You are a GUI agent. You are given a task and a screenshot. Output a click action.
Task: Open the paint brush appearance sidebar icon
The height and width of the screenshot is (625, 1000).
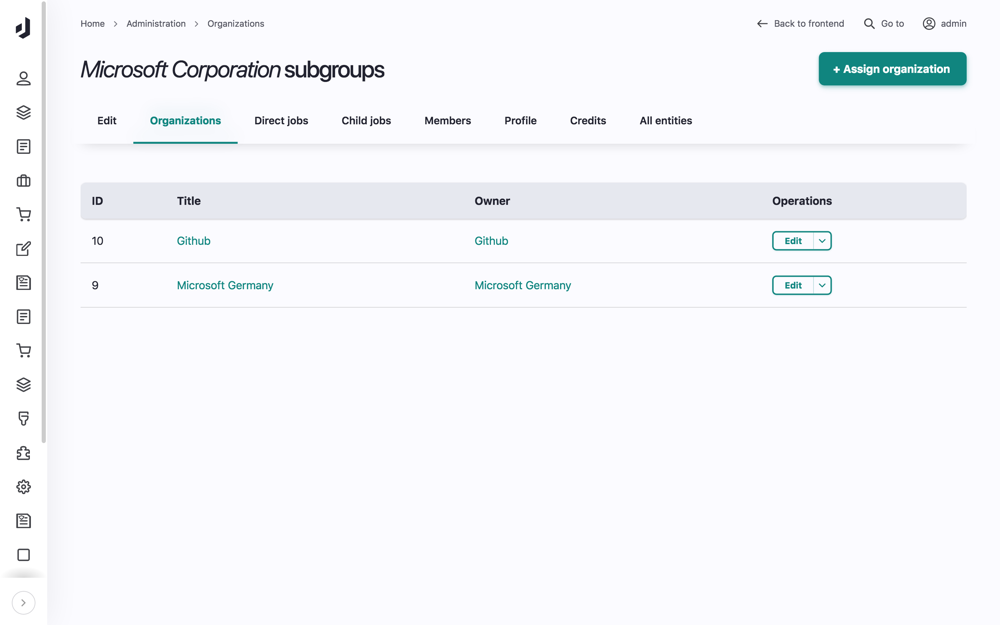[x=24, y=419]
